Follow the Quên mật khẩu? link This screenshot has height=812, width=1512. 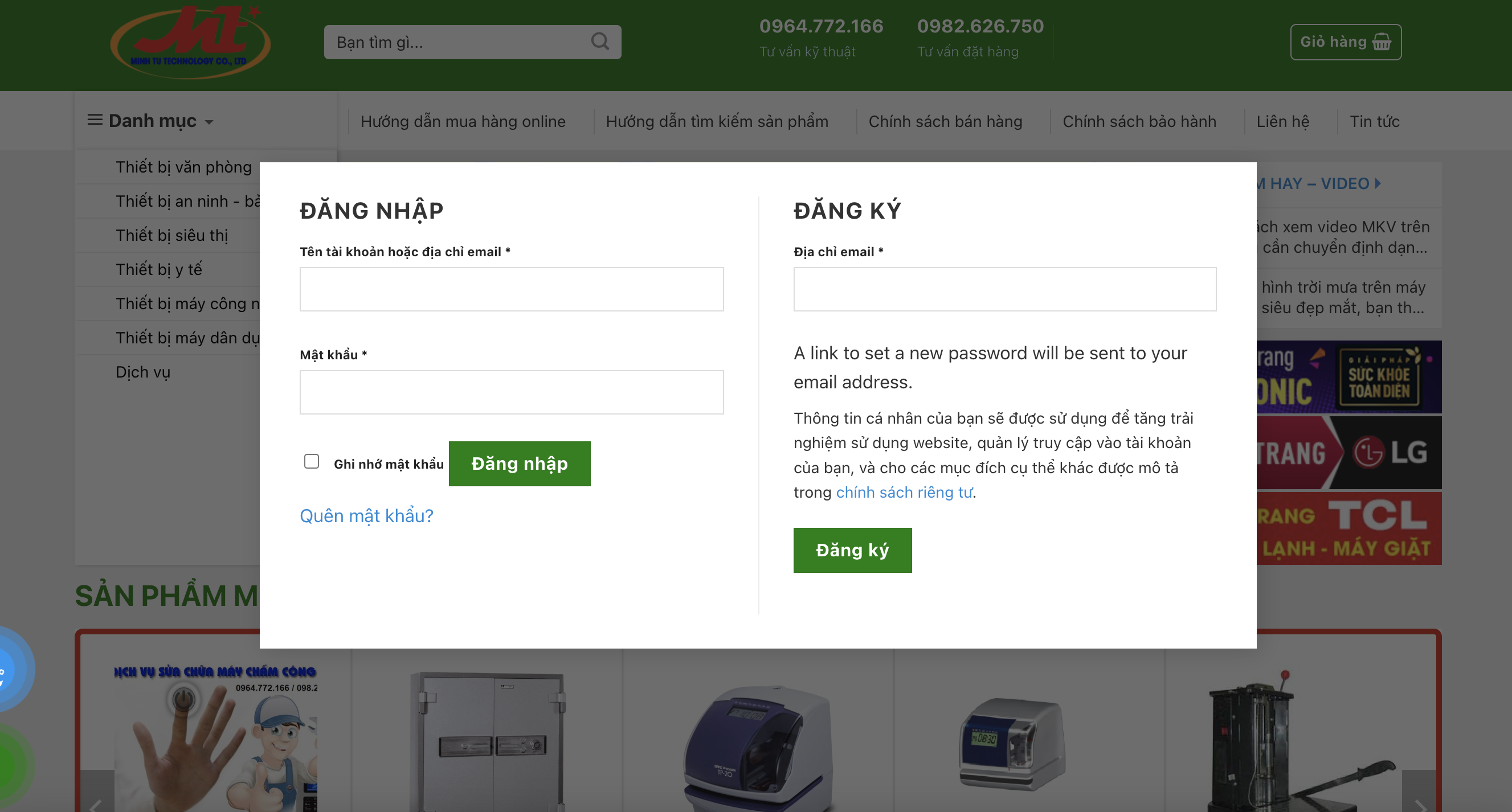[366, 516]
